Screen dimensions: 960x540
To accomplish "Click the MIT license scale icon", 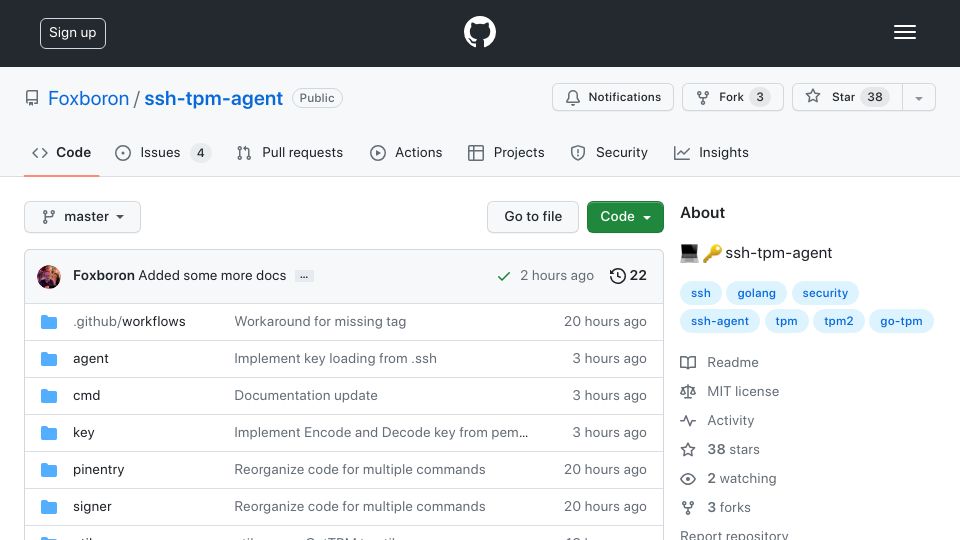I will [688, 391].
